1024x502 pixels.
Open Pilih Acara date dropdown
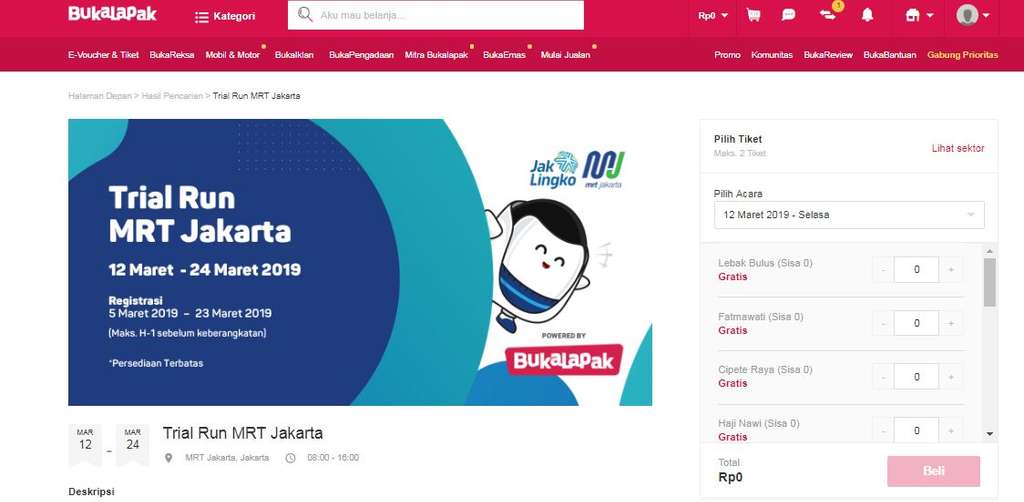point(849,215)
